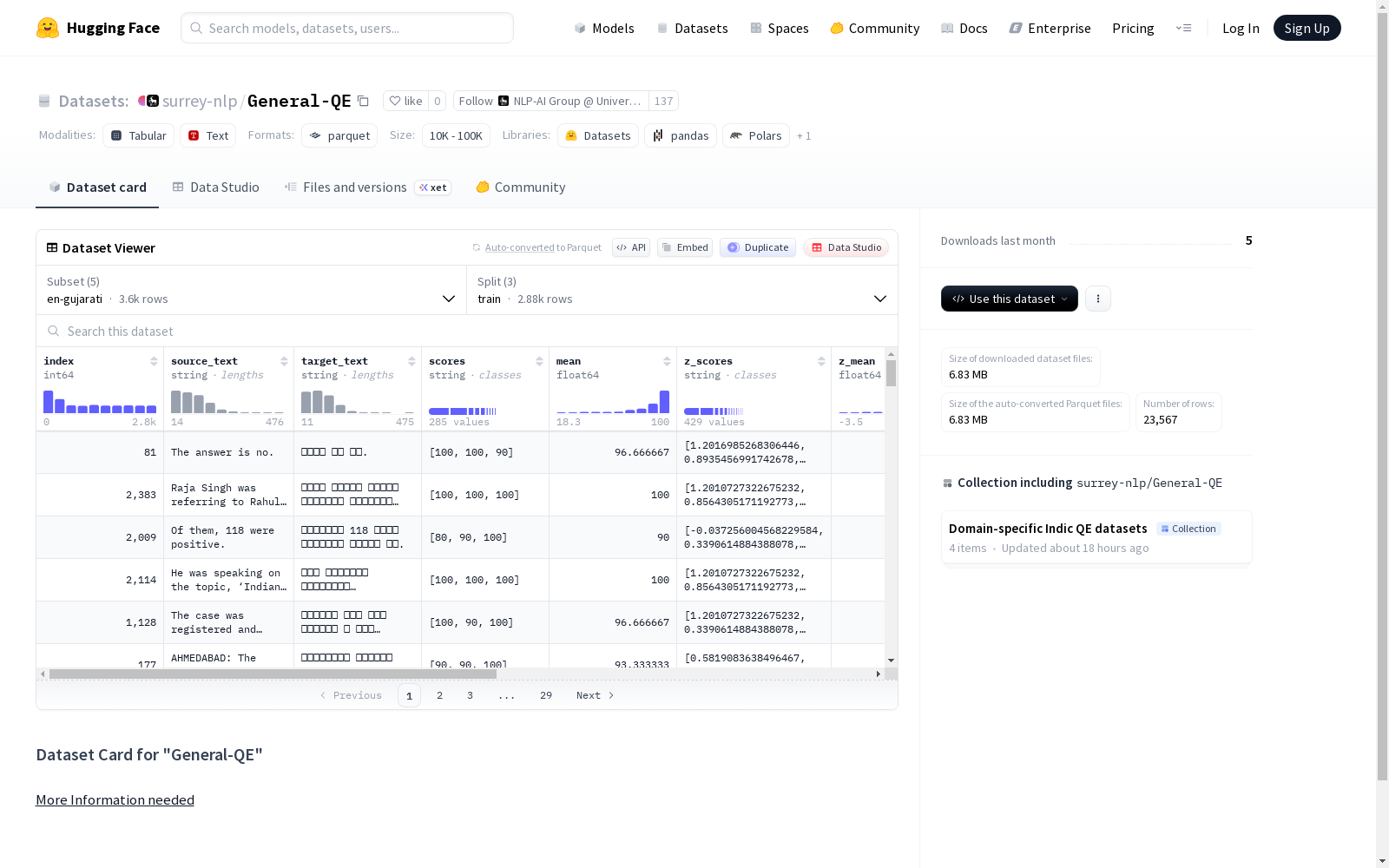This screenshot has height=868, width=1389.
Task: Select the Polars library tag
Action: (x=756, y=135)
